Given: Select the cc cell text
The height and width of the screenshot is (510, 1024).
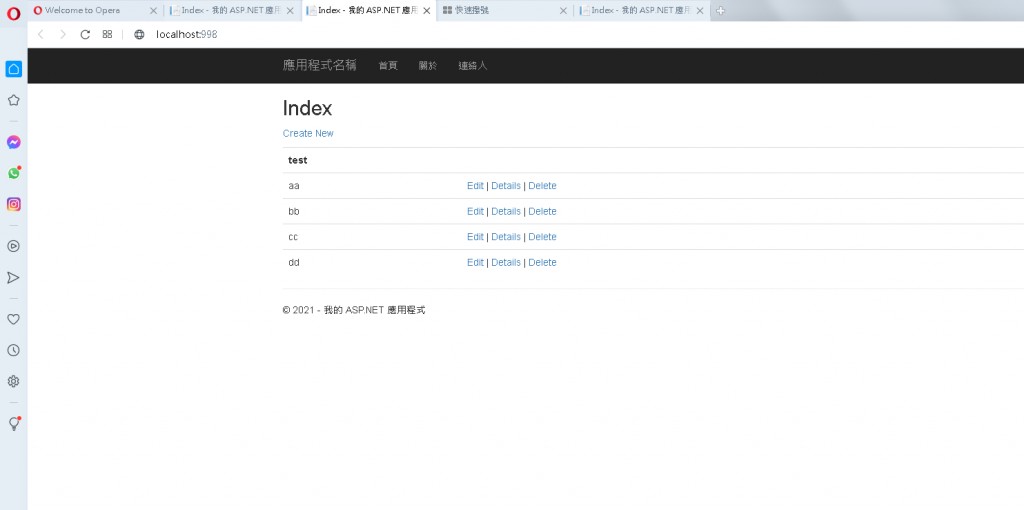Looking at the screenshot, I should (x=293, y=237).
